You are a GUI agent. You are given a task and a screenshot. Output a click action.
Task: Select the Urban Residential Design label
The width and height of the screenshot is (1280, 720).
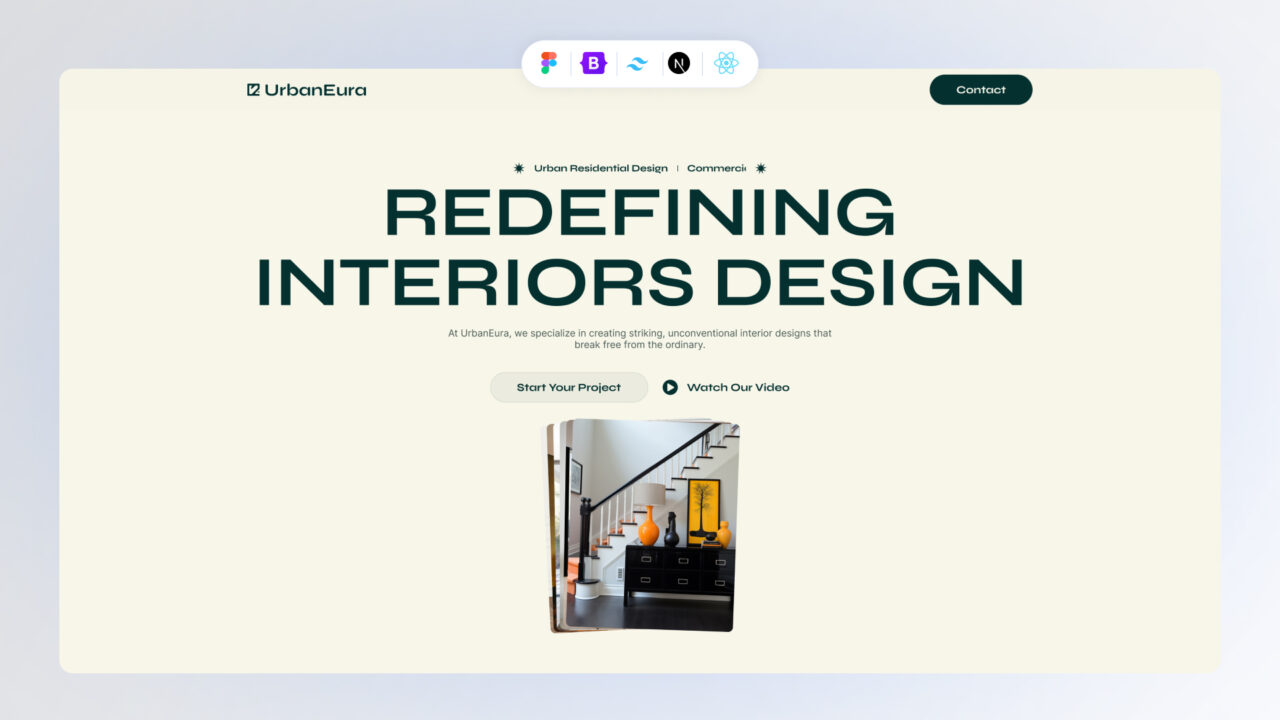[x=600, y=168]
